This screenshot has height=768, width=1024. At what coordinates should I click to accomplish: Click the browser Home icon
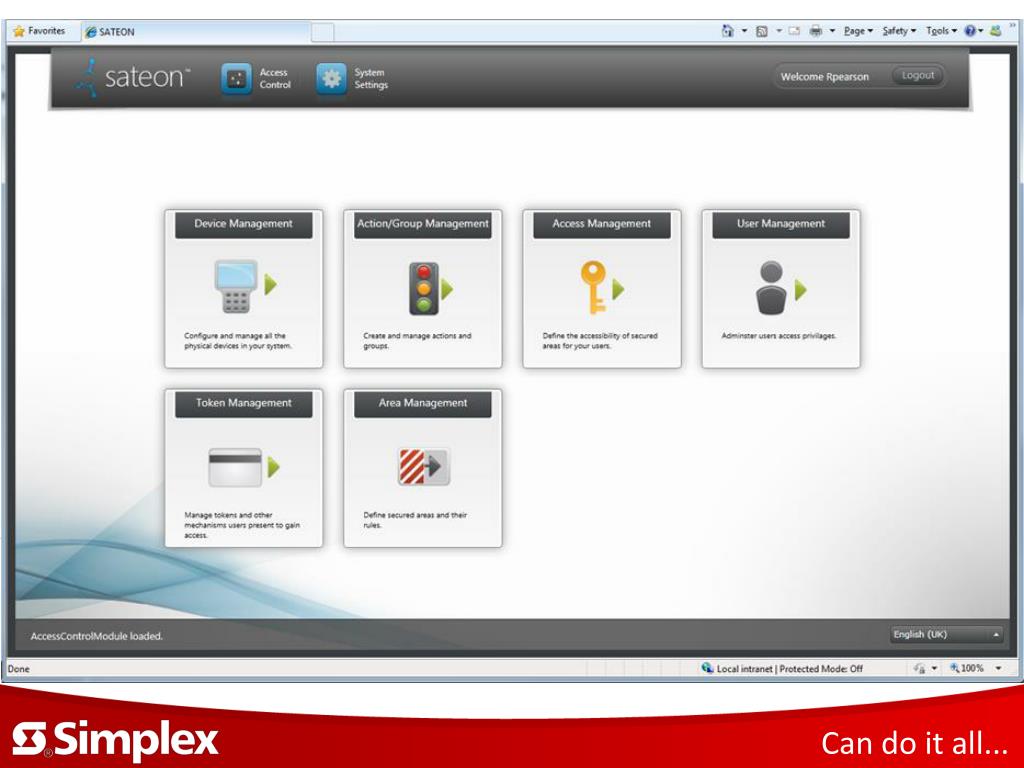tap(728, 31)
